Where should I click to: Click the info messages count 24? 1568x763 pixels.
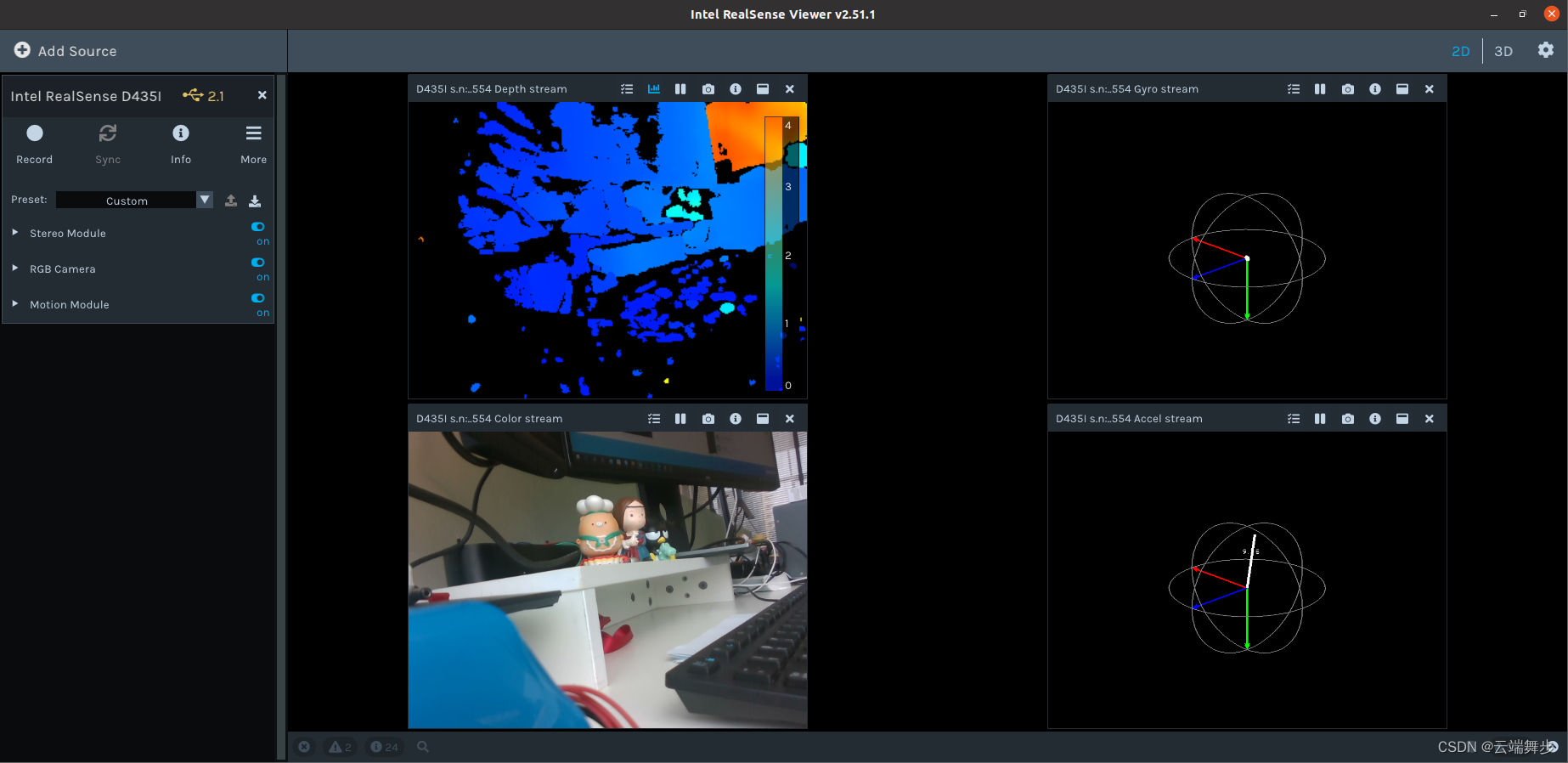[384, 747]
